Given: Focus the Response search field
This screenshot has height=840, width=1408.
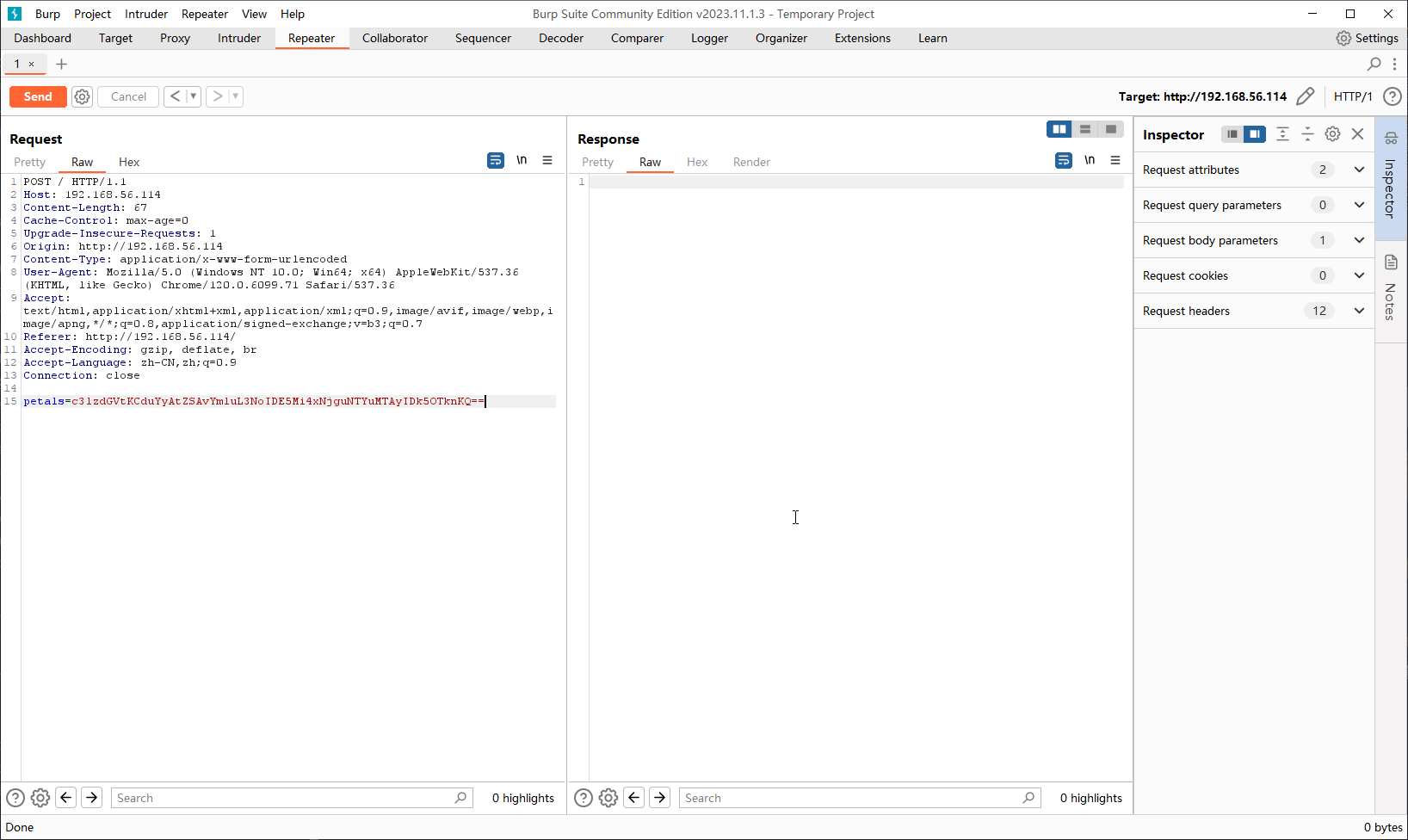Looking at the screenshot, I should point(860,798).
